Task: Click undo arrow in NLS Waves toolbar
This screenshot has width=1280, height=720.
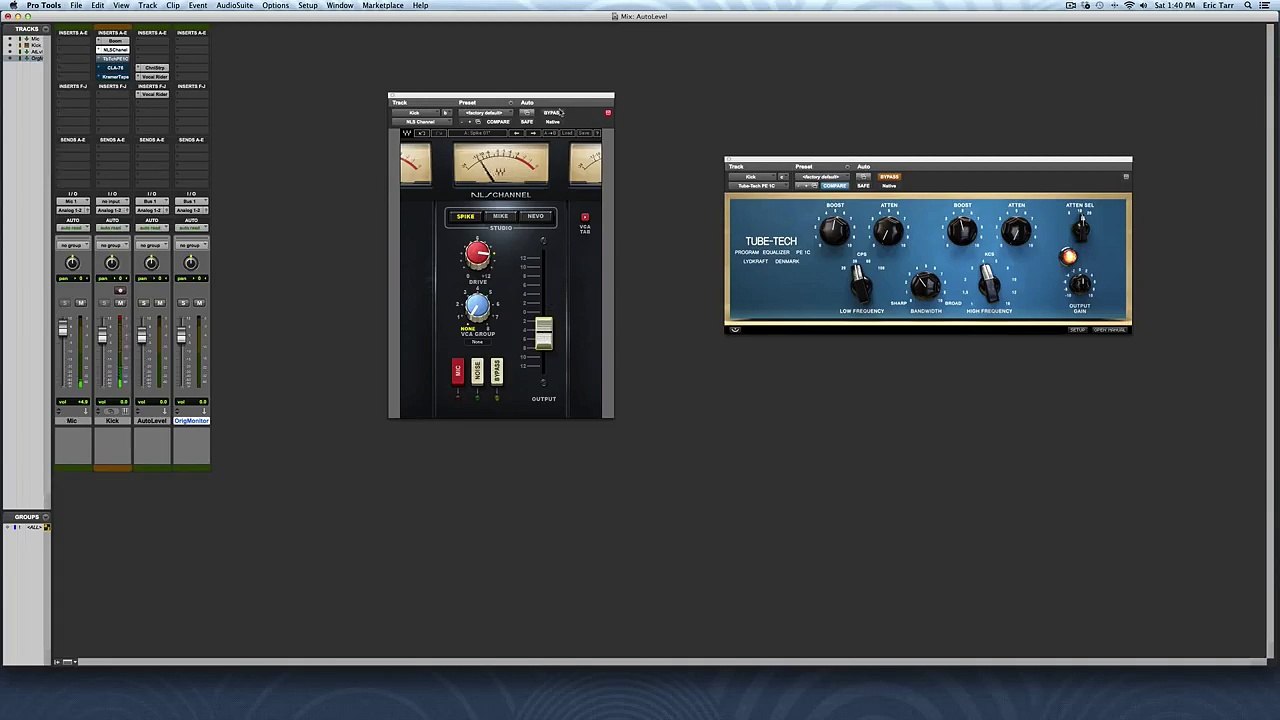Action: (x=422, y=133)
